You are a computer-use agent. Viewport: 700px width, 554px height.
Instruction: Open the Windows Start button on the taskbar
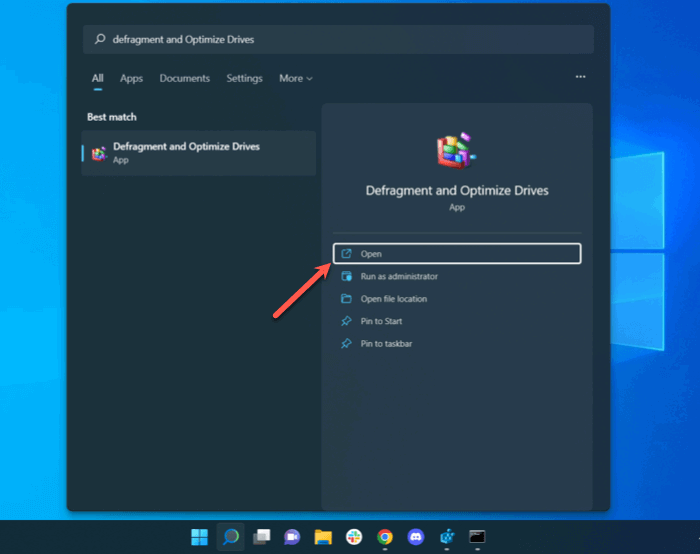(199, 537)
